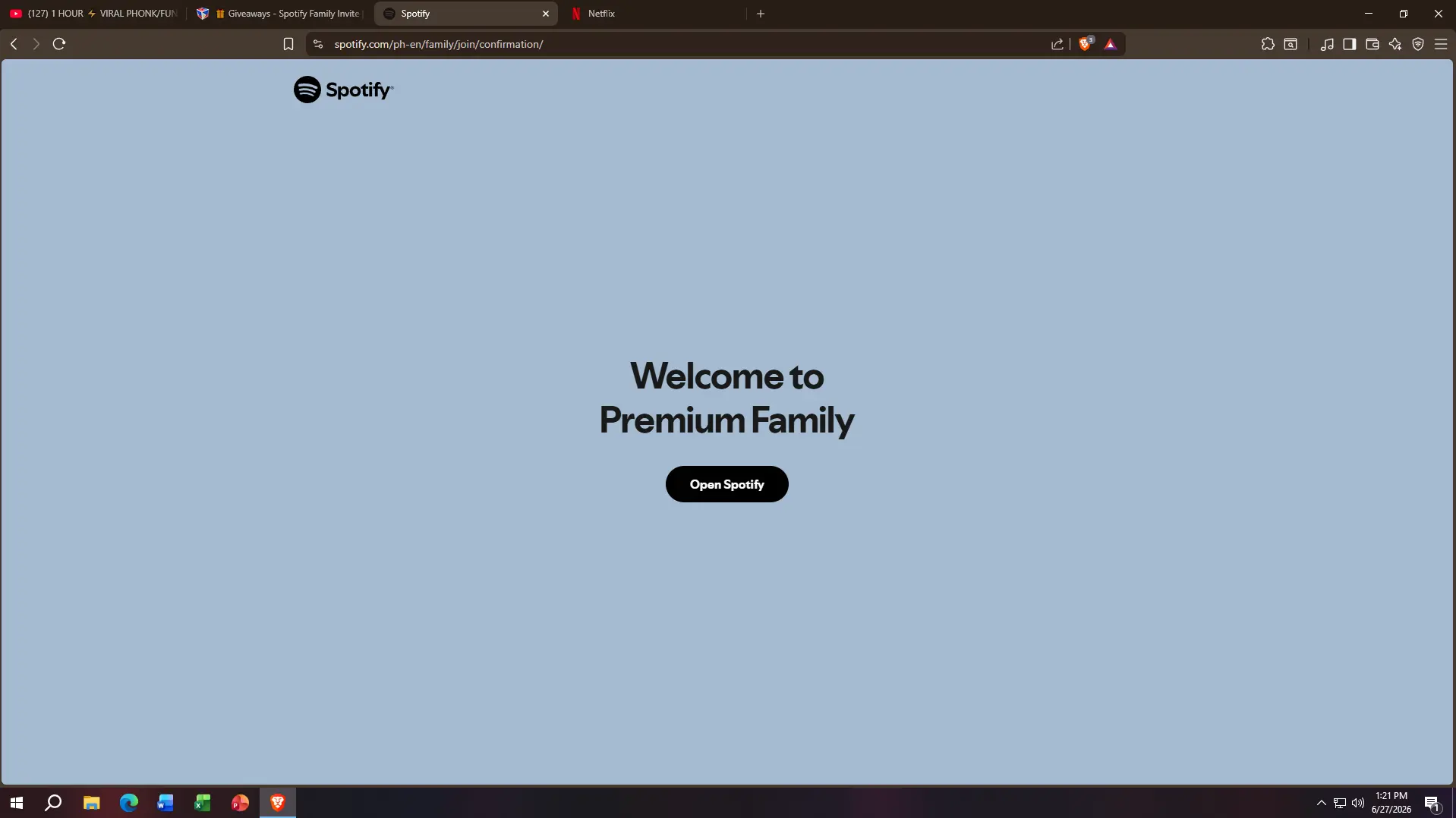Open the volume control in tray

point(1358,803)
